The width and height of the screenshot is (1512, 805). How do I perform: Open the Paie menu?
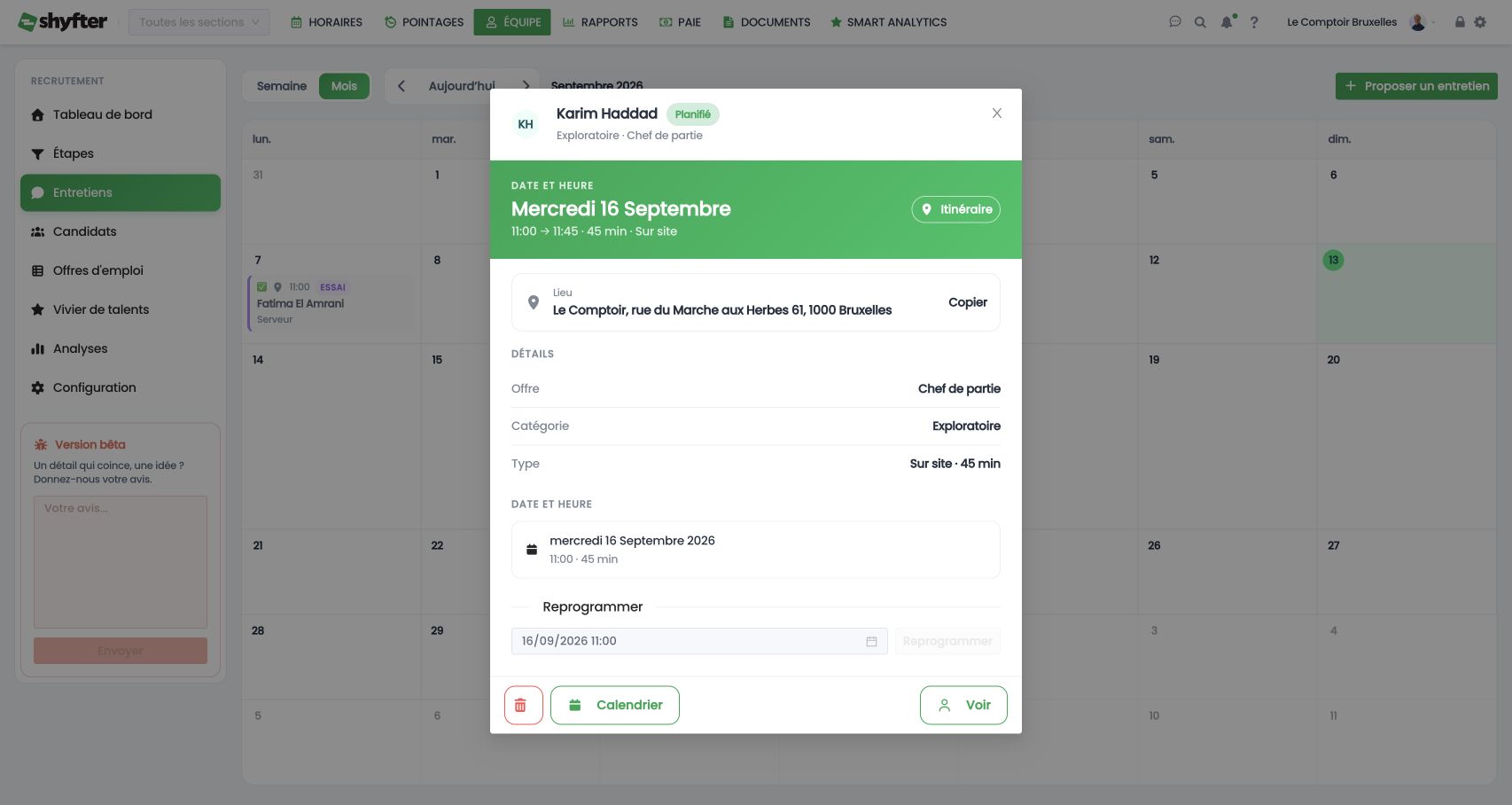[680, 22]
